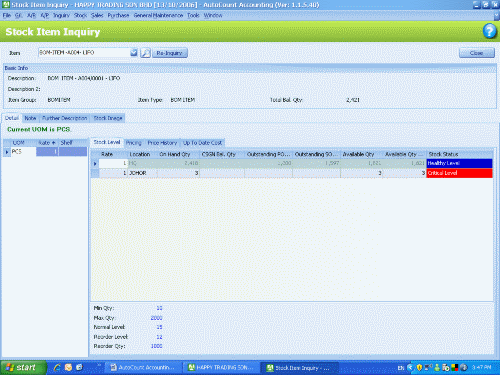
Task: Select the JOHOR location row
Action: click(292, 173)
